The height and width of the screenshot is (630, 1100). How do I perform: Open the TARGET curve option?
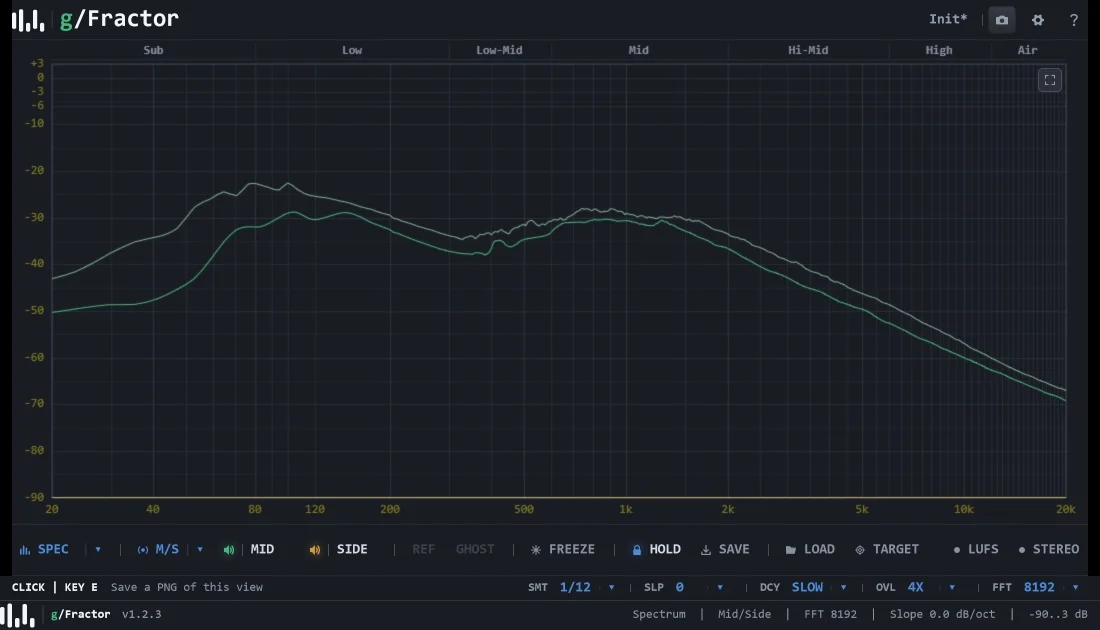click(x=887, y=549)
